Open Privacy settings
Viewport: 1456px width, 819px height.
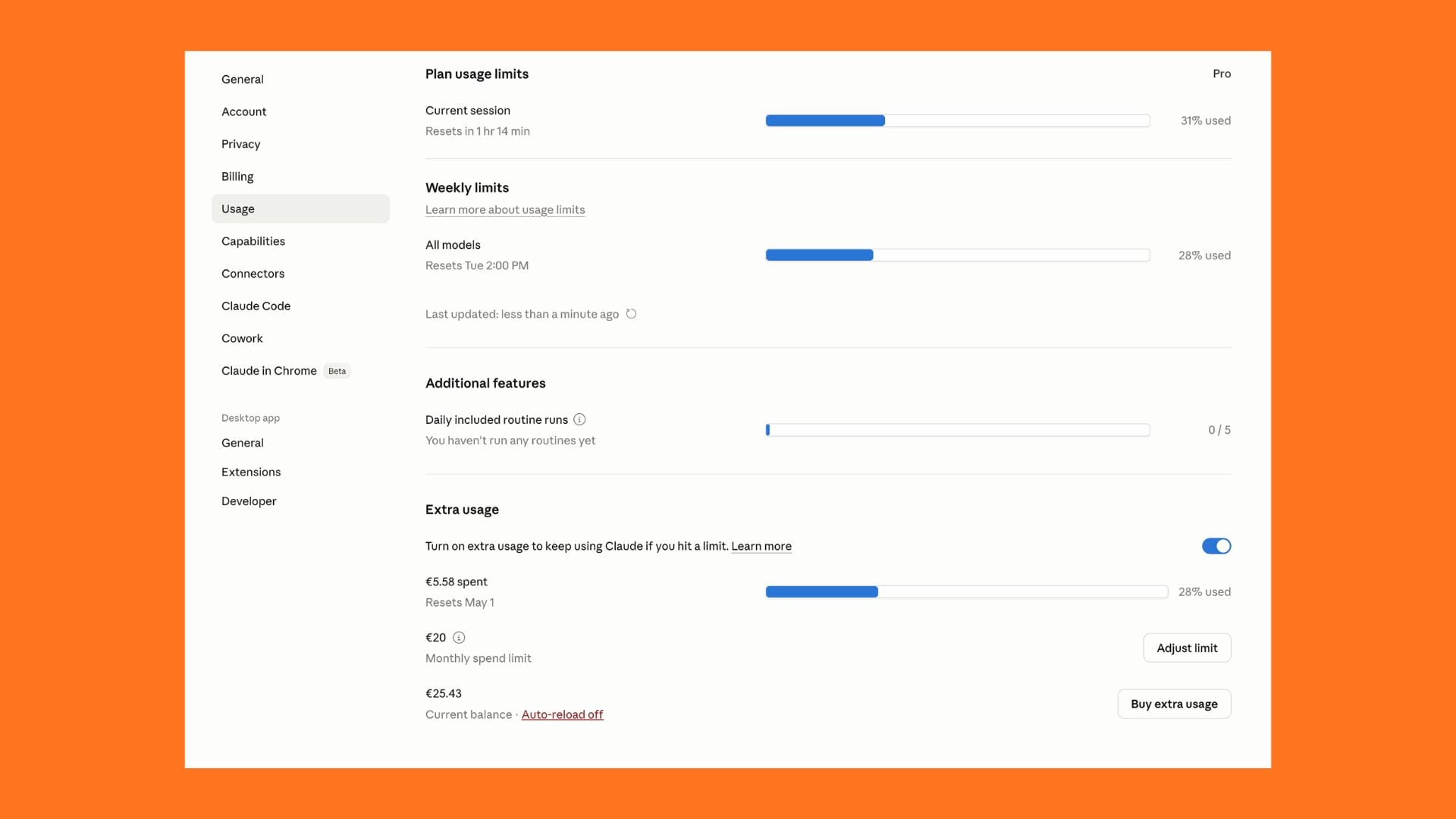tap(241, 144)
